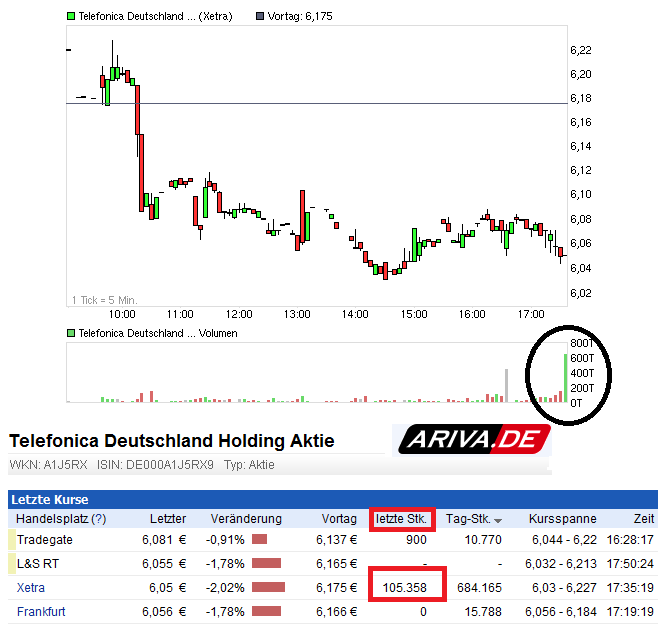Viewport: 666px width, 626px height.
Task: Click the L&S RT row name
Action: pos(38,564)
